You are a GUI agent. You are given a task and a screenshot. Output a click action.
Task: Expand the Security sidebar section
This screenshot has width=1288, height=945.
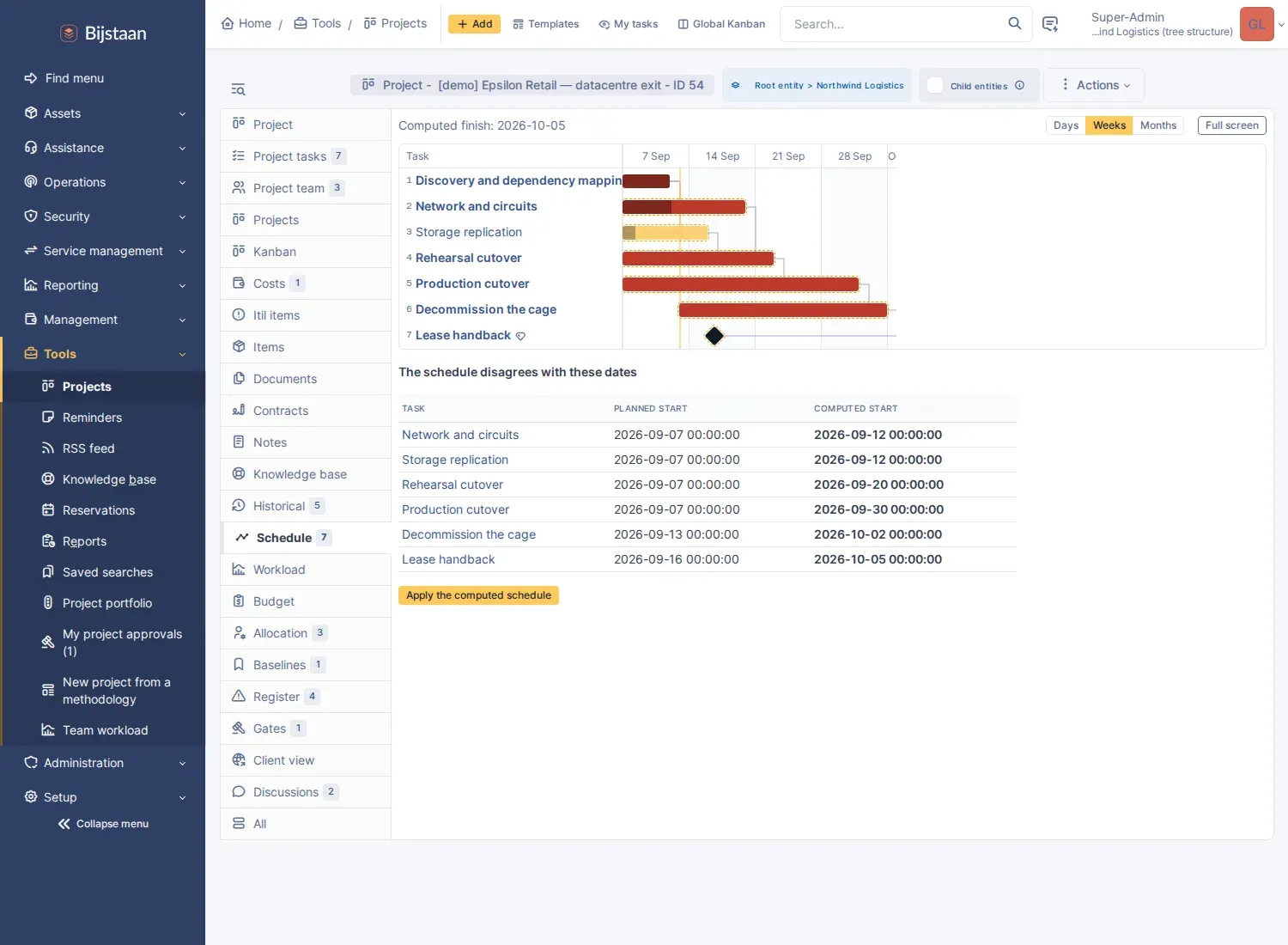pos(103,216)
